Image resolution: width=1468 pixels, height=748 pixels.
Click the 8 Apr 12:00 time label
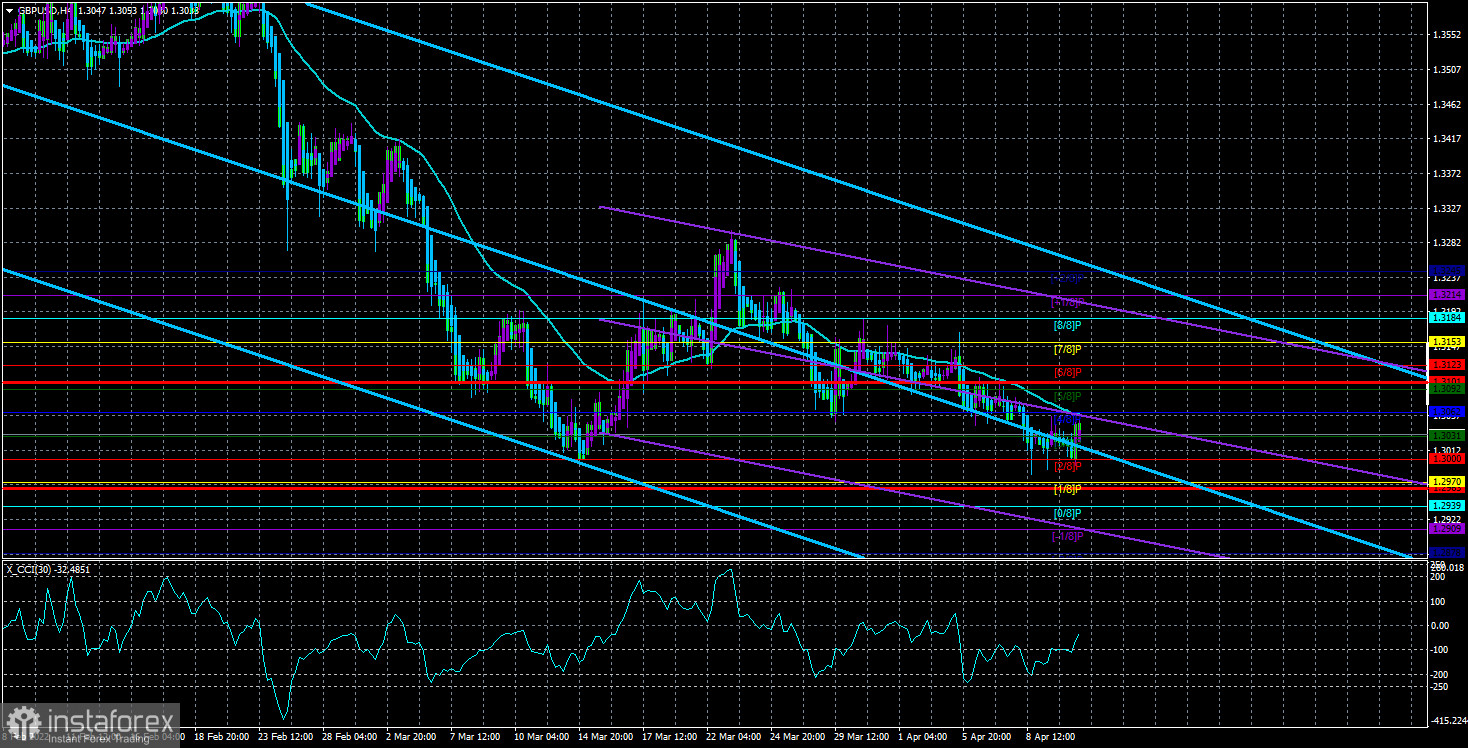point(1053,737)
